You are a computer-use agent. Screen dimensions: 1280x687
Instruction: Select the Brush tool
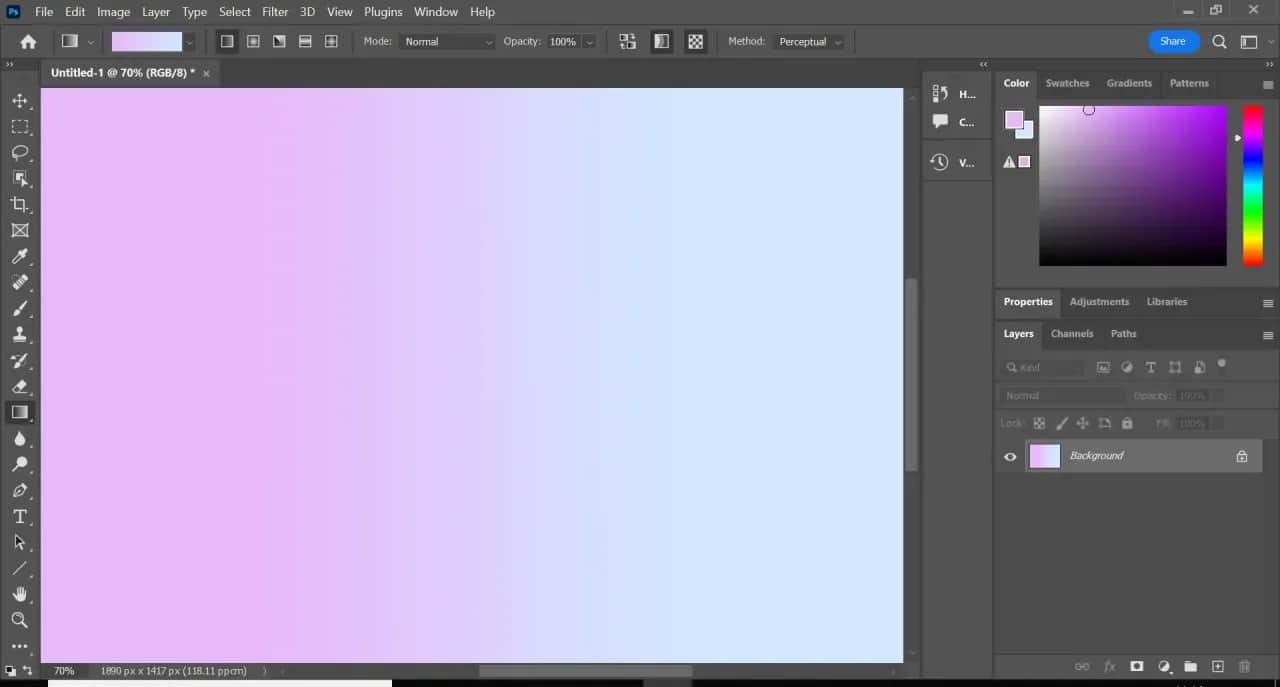tap(20, 309)
